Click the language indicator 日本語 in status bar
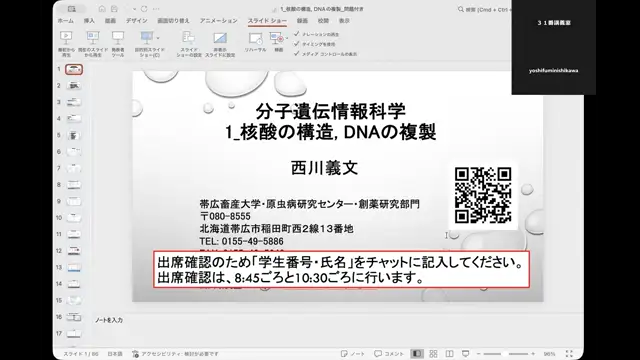Image resolution: width=640 pixels, height=360 pixels. [115, 354]
